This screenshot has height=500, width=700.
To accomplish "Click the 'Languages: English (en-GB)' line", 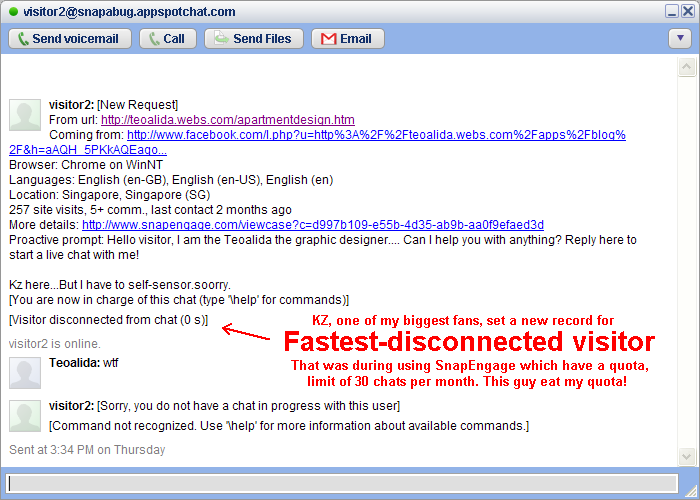I will pyautogui.click(x=171, y=180).
